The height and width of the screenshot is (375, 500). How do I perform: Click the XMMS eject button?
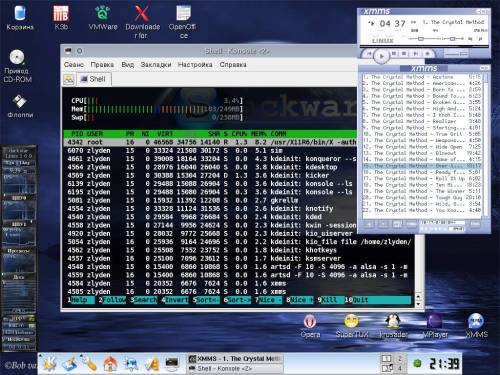(427, 53)
